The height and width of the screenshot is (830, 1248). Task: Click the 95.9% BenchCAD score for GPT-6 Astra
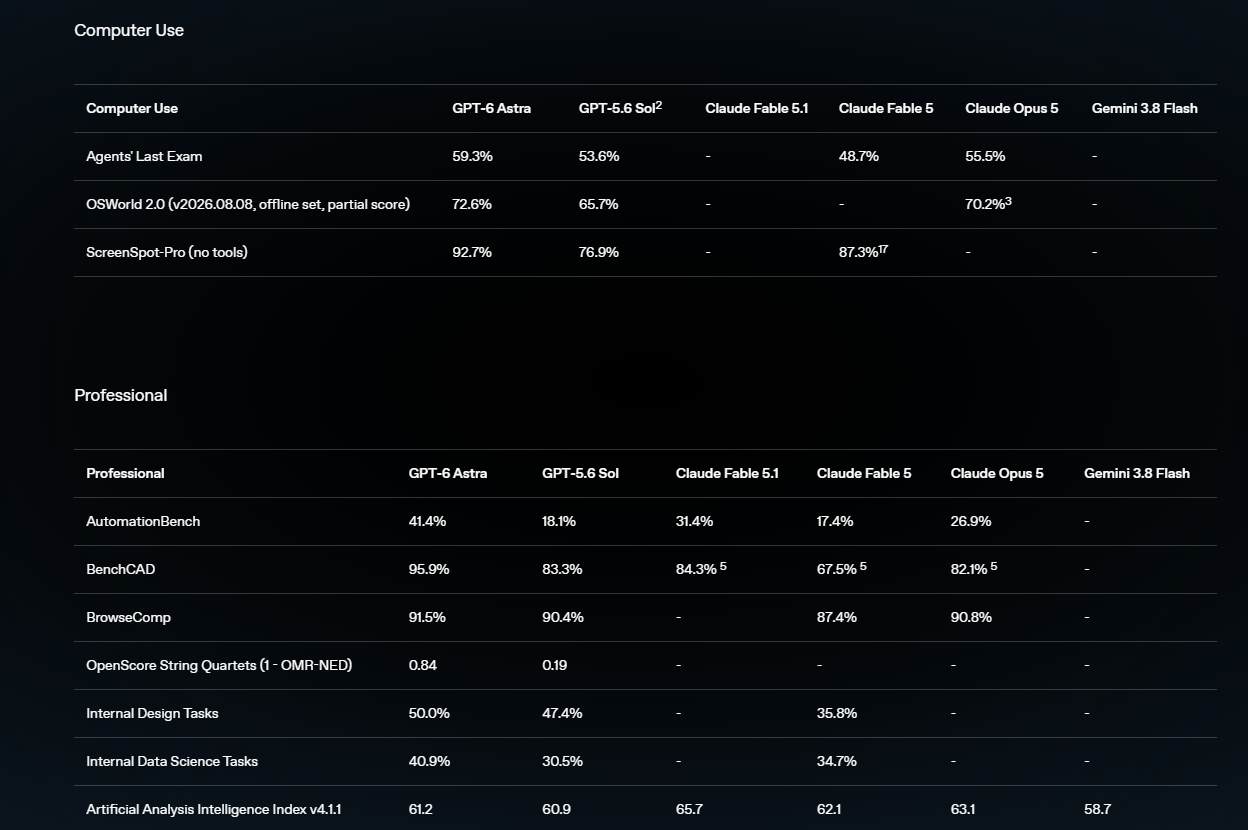click(x=429, y=569)
